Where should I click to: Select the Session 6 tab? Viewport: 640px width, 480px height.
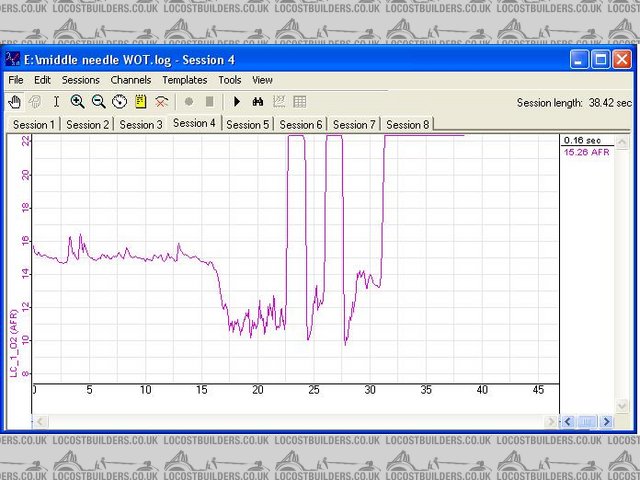[x=301, y=125]
